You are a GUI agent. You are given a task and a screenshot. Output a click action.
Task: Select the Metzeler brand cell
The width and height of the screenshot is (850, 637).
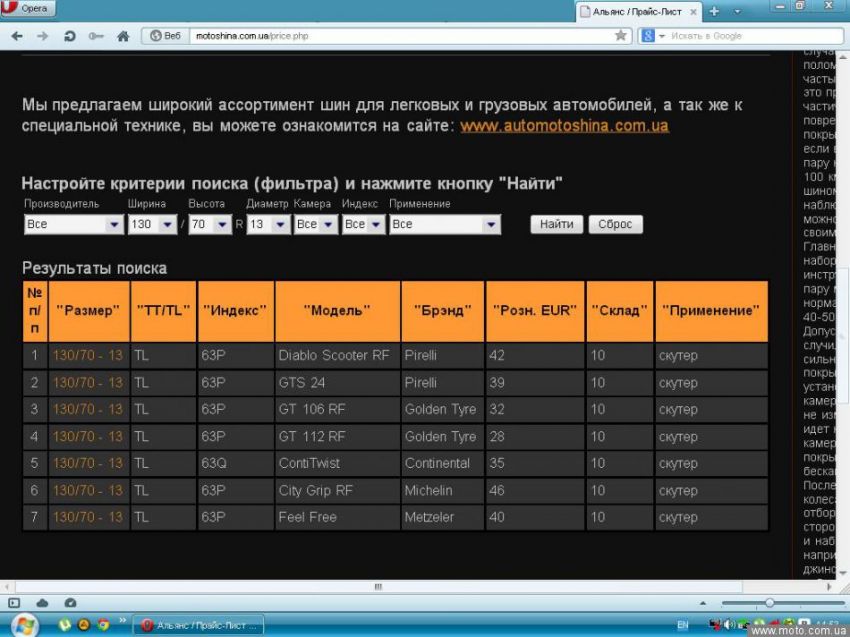click(443, 517)
